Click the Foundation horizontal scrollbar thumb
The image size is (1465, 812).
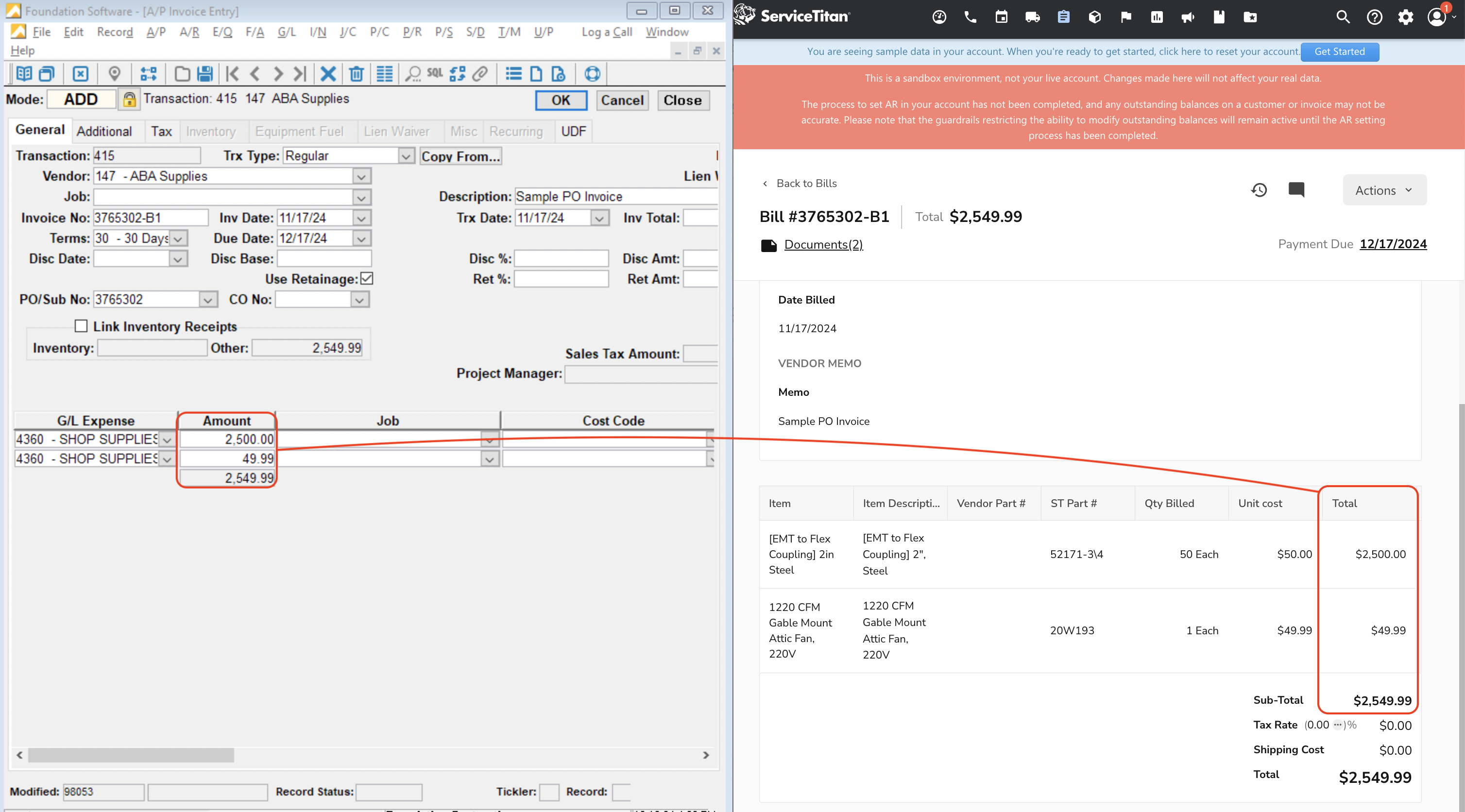tap(131, 755)
